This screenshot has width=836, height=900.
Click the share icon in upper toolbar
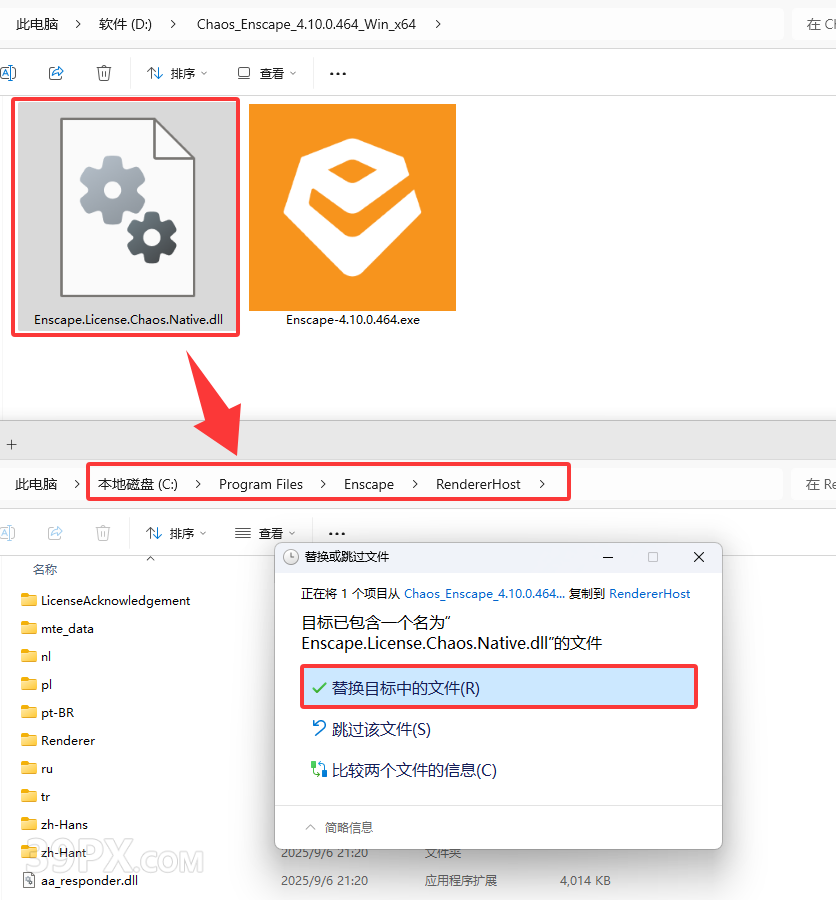coord(56,73)
